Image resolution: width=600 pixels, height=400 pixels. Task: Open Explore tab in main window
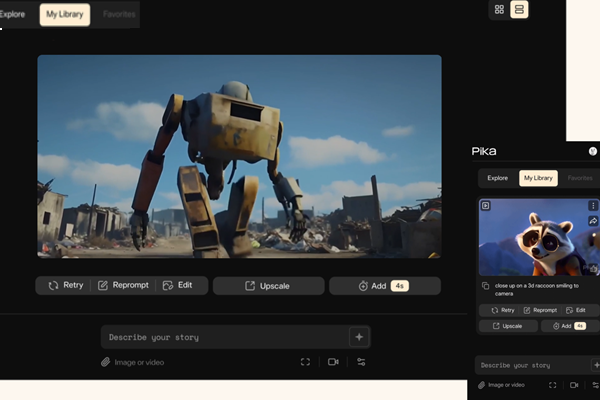12,15
